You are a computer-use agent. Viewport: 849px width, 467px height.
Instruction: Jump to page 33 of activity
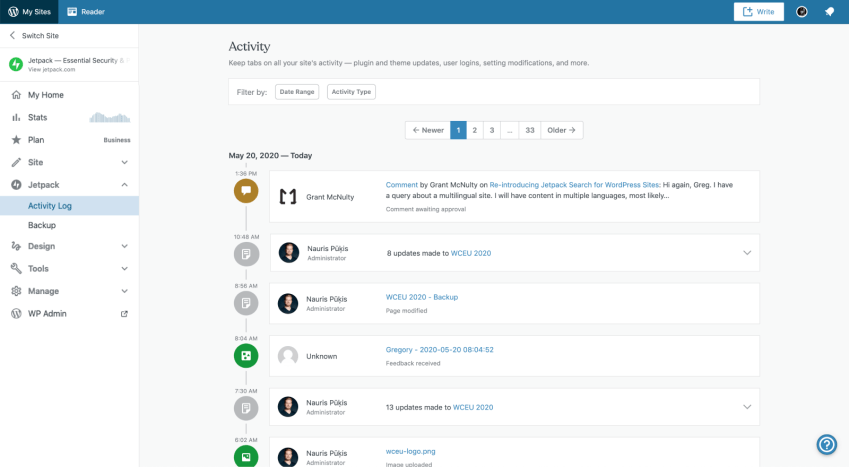point(530,130)
